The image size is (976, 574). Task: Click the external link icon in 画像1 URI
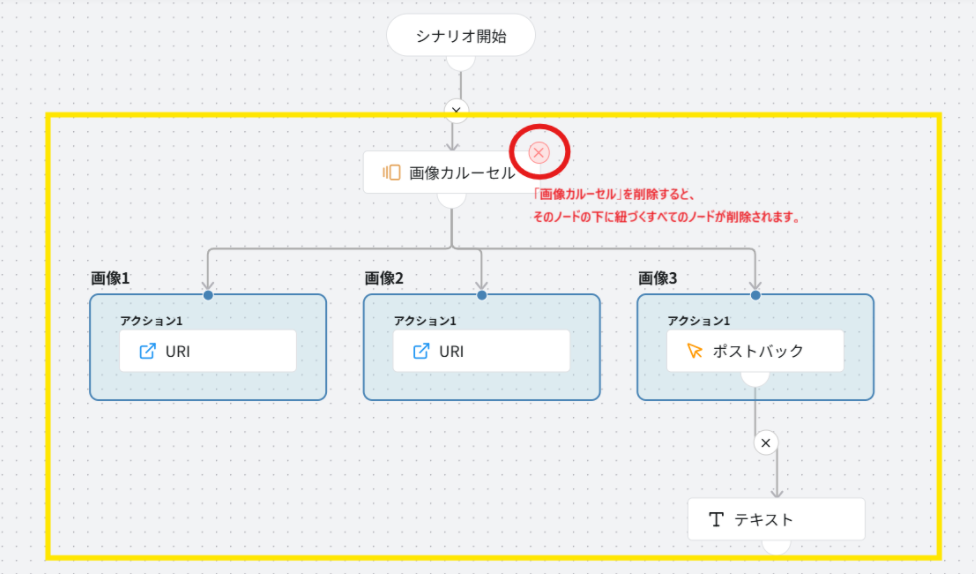click(147, 351)
